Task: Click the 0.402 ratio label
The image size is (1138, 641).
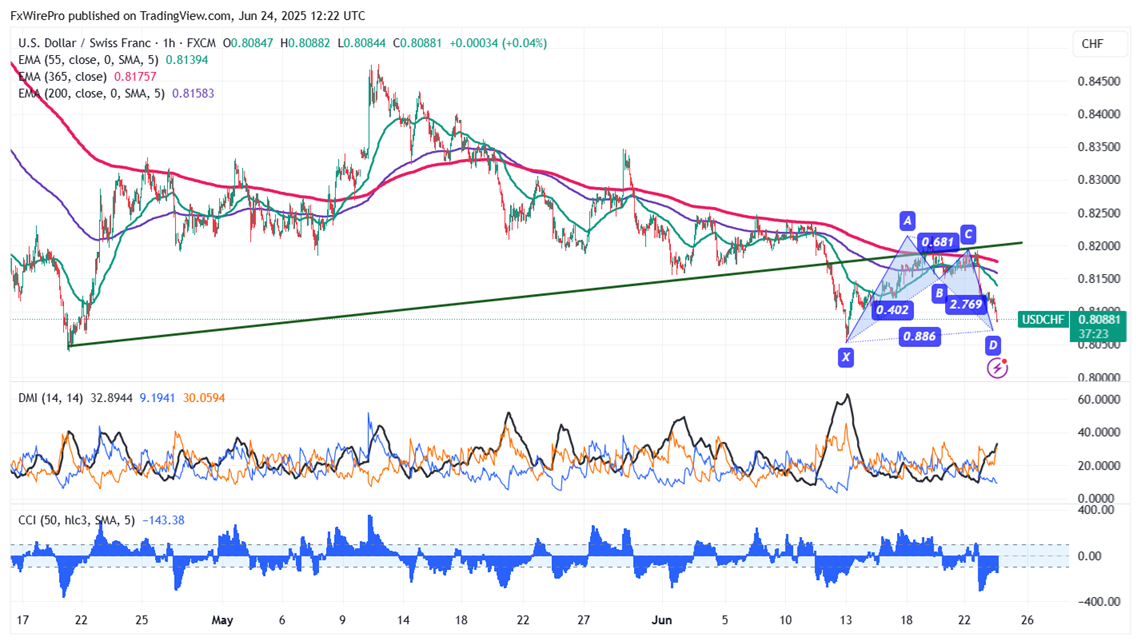Action: click(x=892, y=310)
